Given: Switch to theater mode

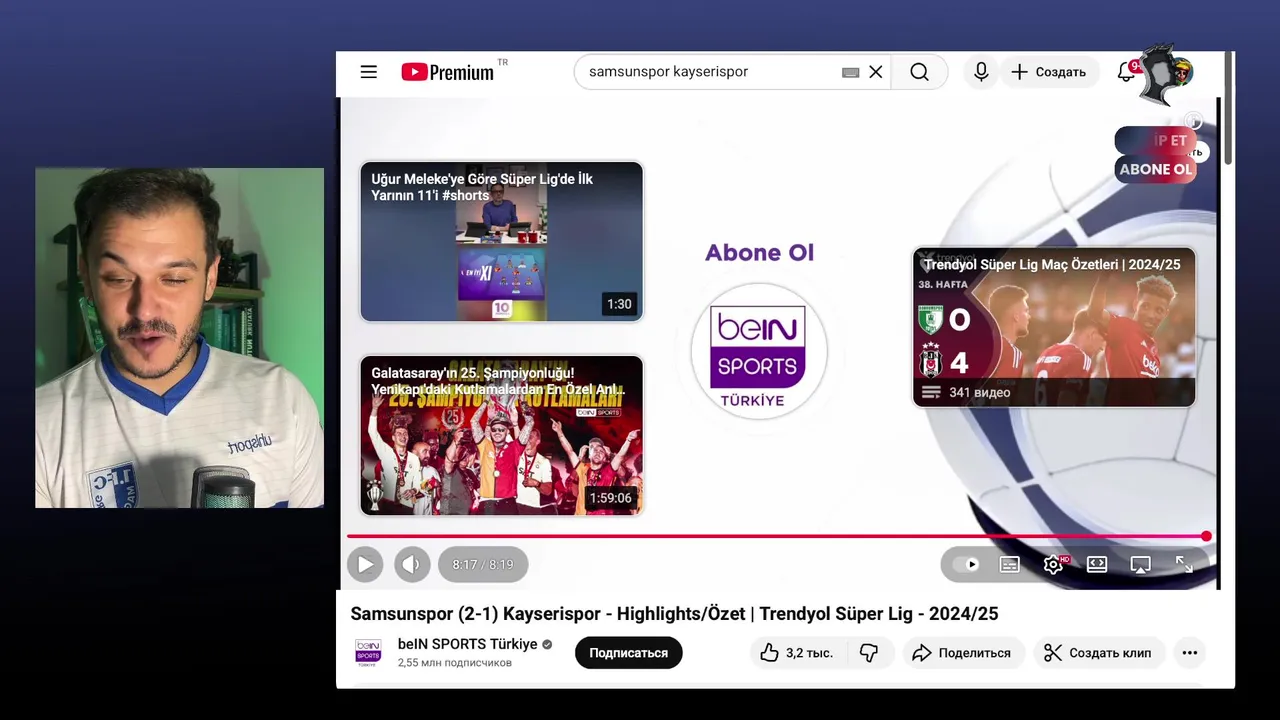Looking at the screenshot, I should point(1097,565).
